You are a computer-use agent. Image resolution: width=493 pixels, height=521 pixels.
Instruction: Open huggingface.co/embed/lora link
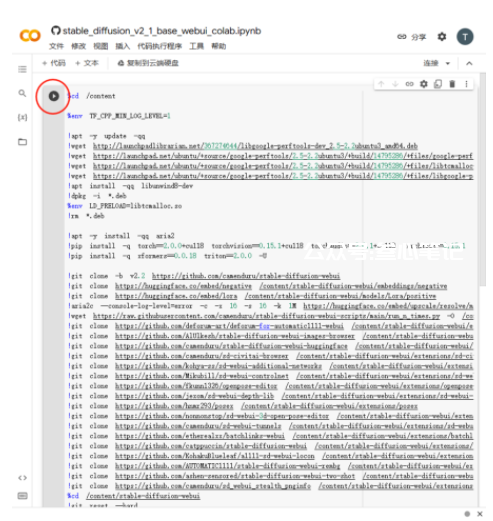176,296
